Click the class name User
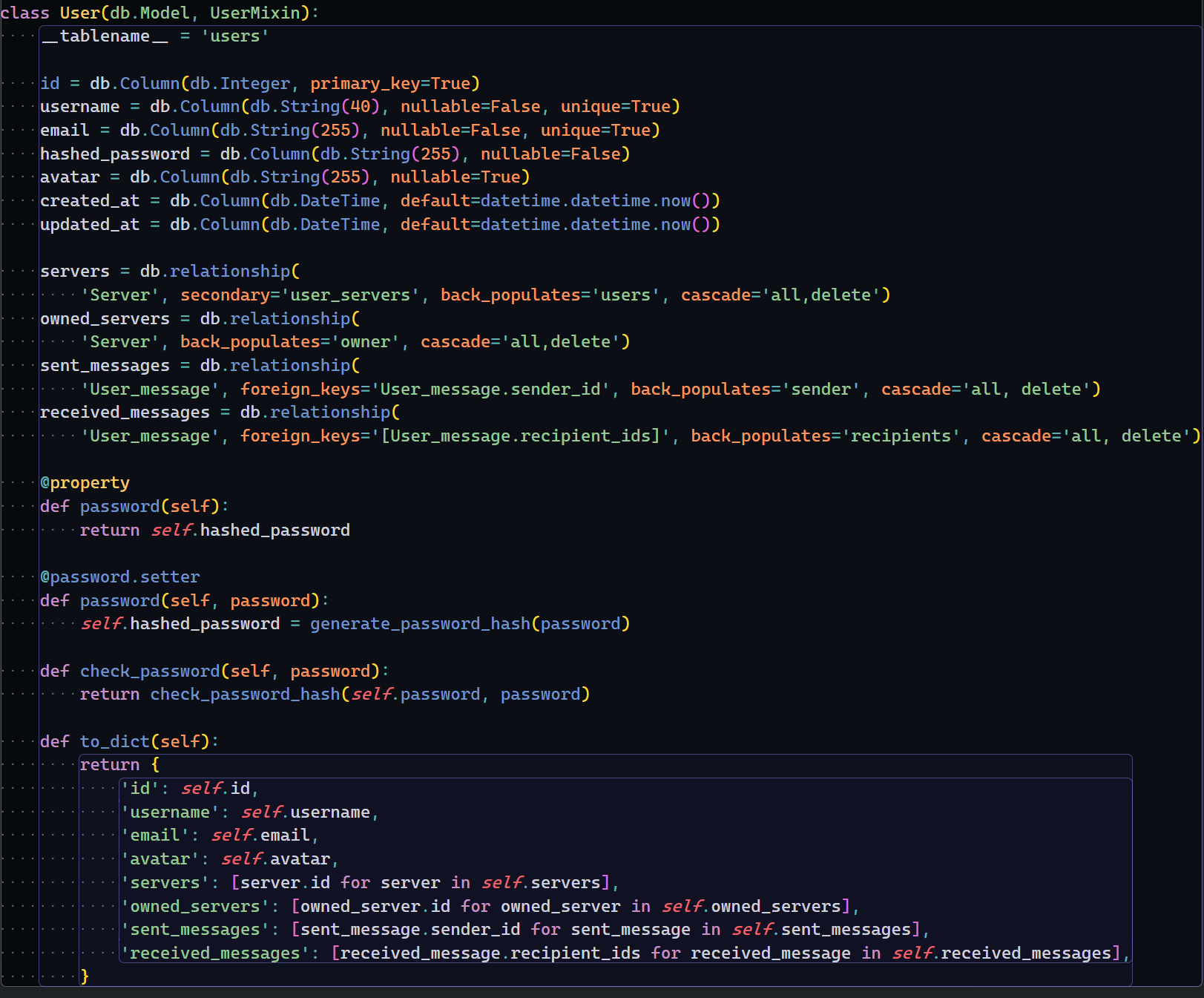This screenshot has height=998, width=1204. pos(79,12)
